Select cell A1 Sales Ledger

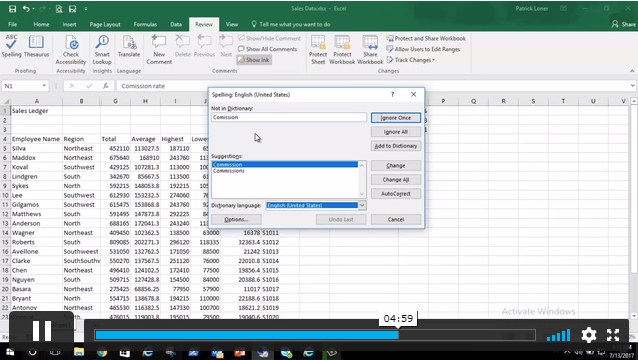tap(36, 111)
